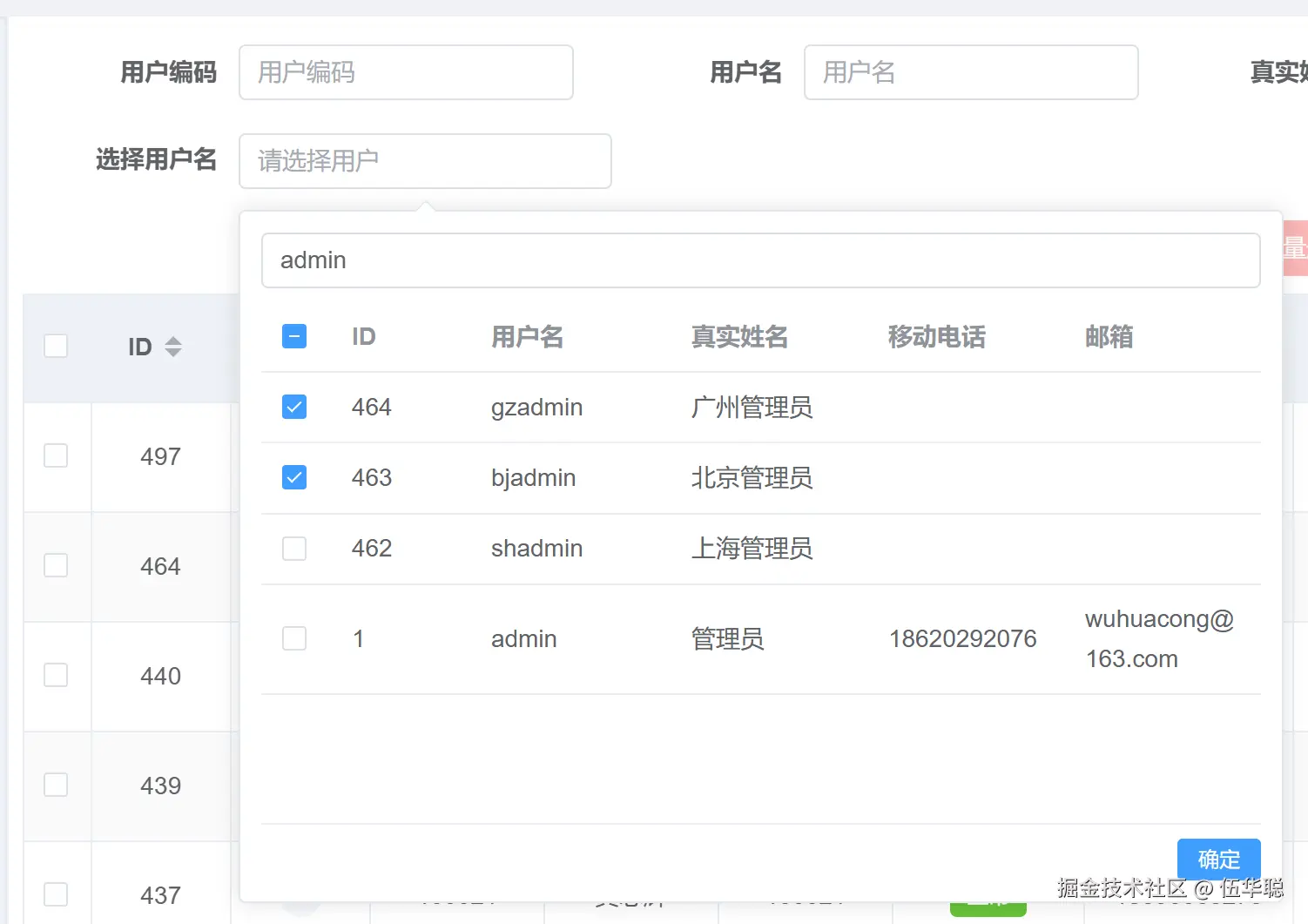Image resolution: width=1308 pixels, height=924 pixels.
Task: Click ID 462 cell in popup table
Action: click(372, 549)
